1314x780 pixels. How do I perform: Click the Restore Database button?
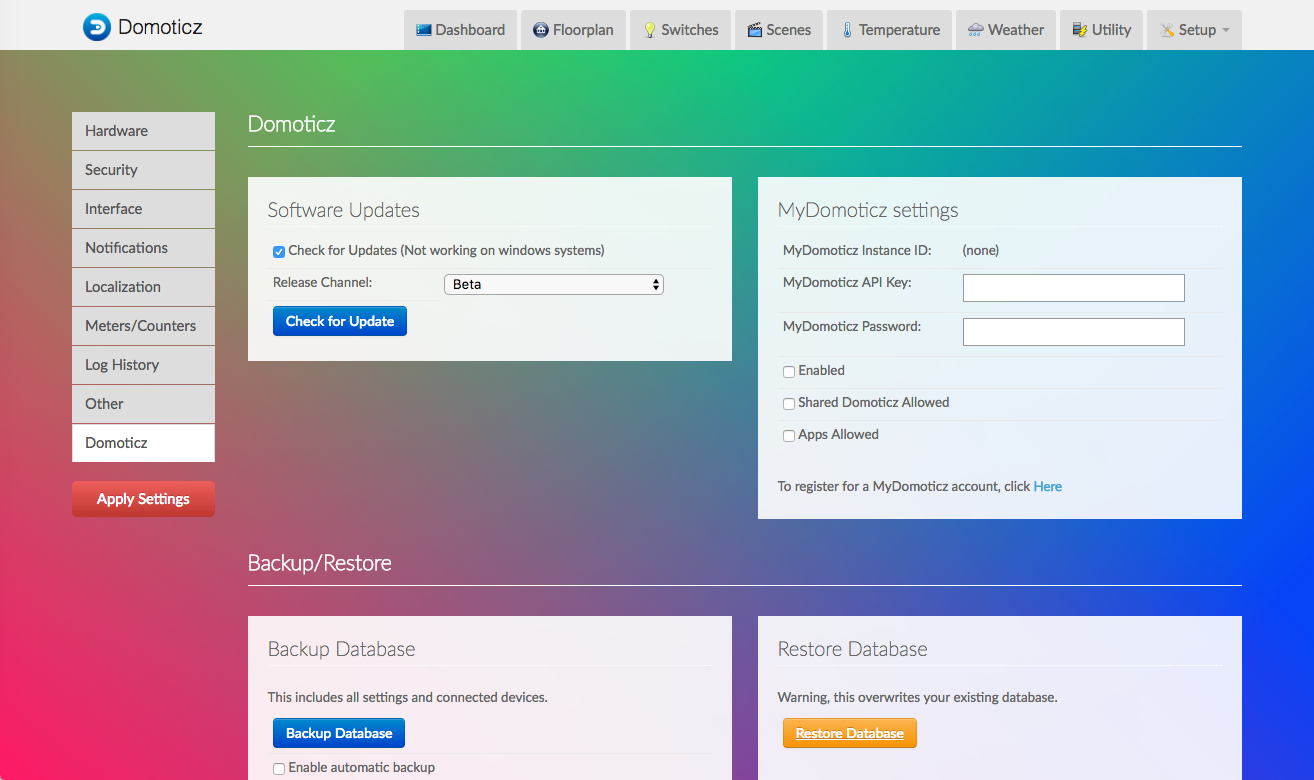tap(850, 733)
